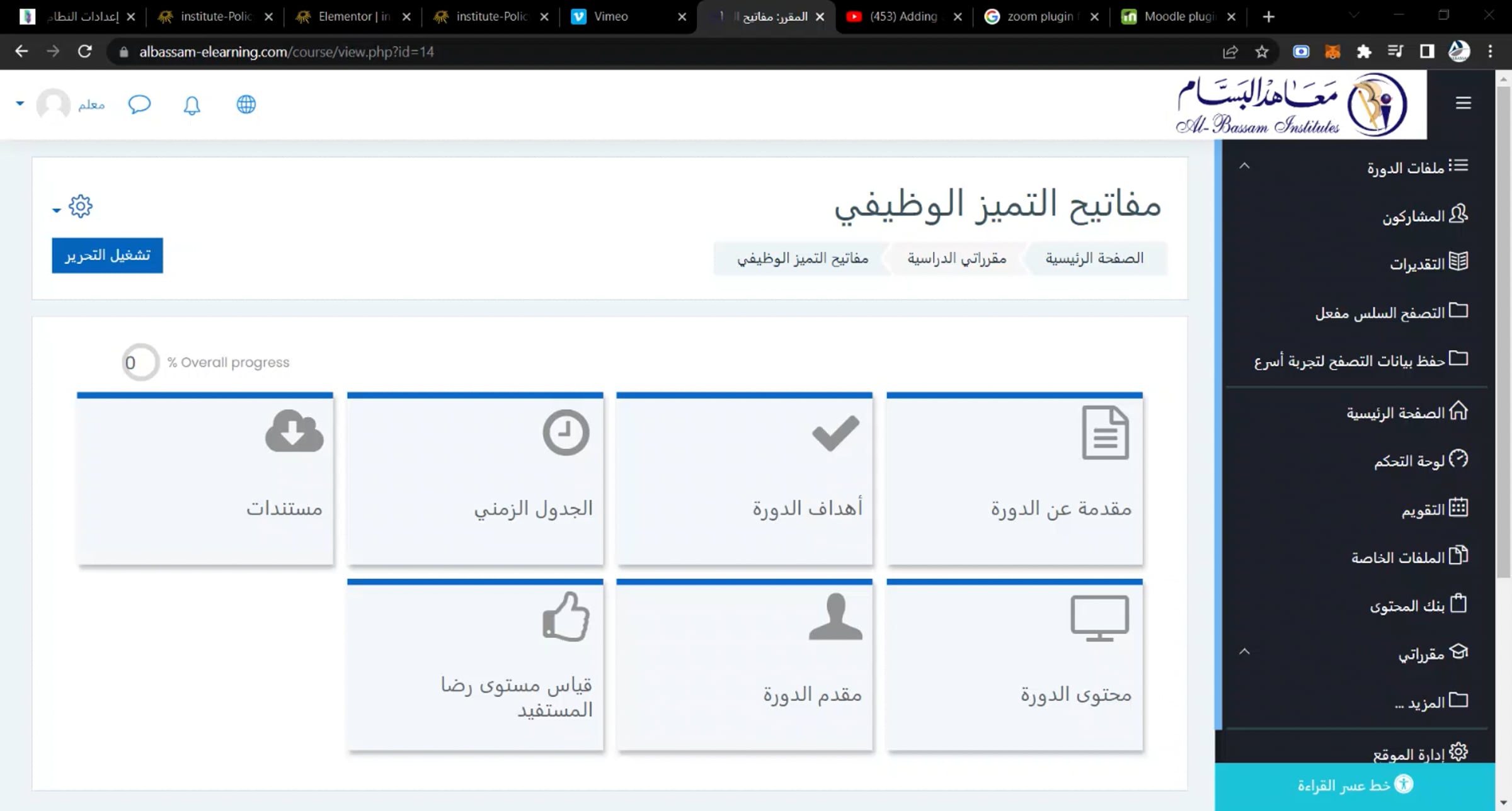Viewport: 1512px width, 811px height.
Task: Click the thumbs-up icon of satisfaction survey
Action: [566, 616]
